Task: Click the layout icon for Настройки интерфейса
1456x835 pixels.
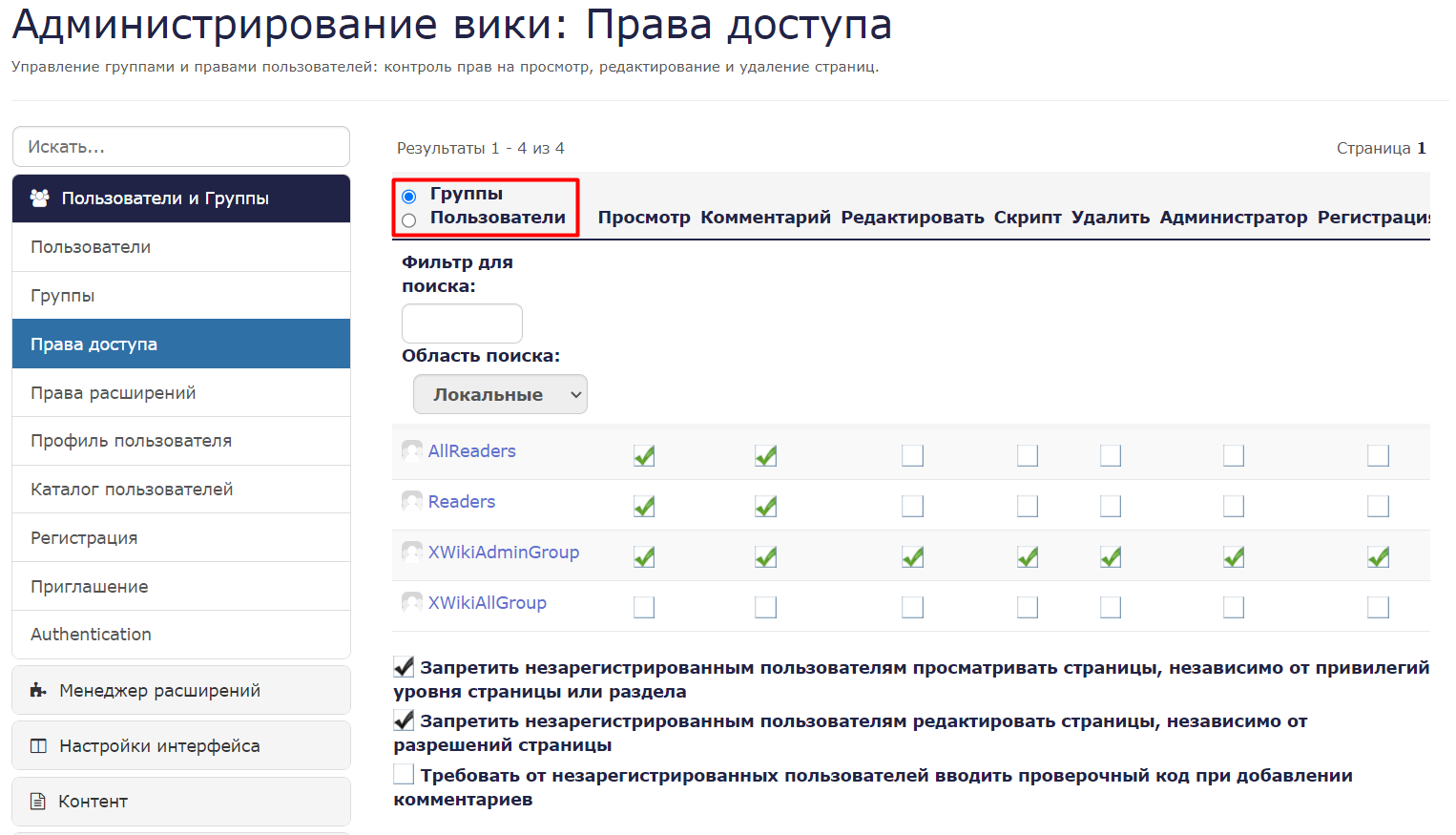Action: [x=38, y=746]
